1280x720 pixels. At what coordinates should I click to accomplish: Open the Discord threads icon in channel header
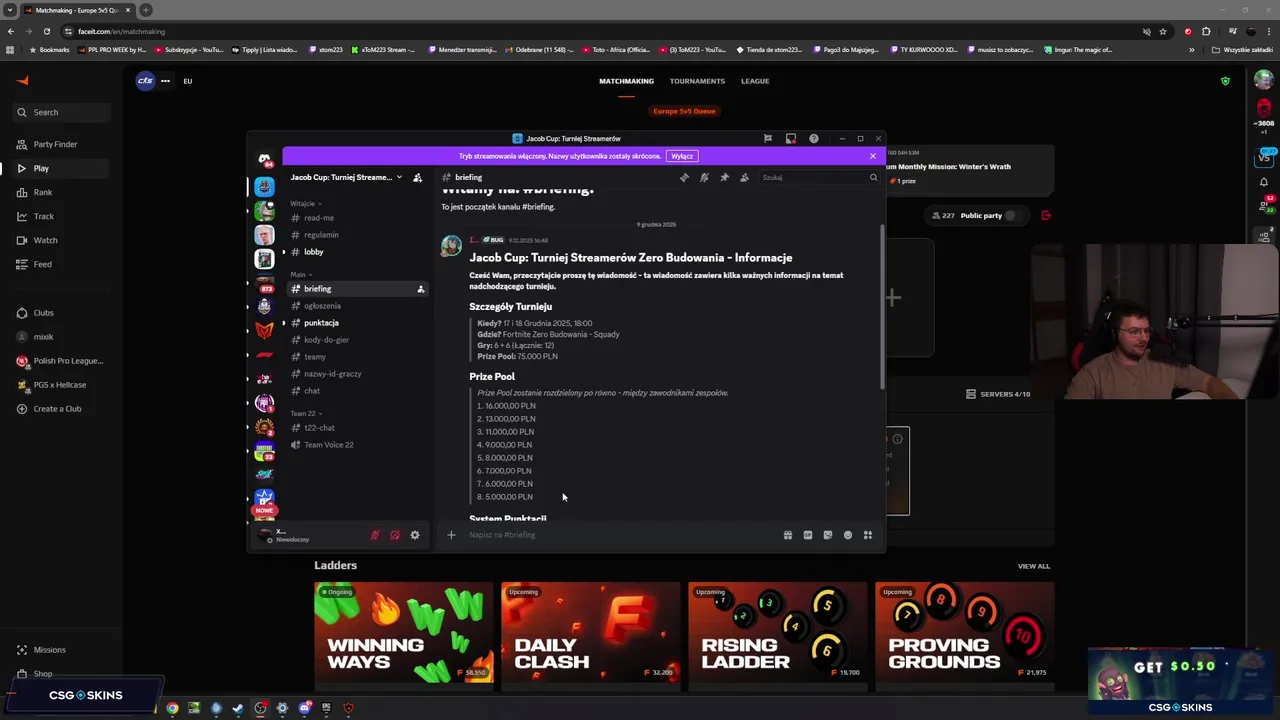click(x=684, y=177)
